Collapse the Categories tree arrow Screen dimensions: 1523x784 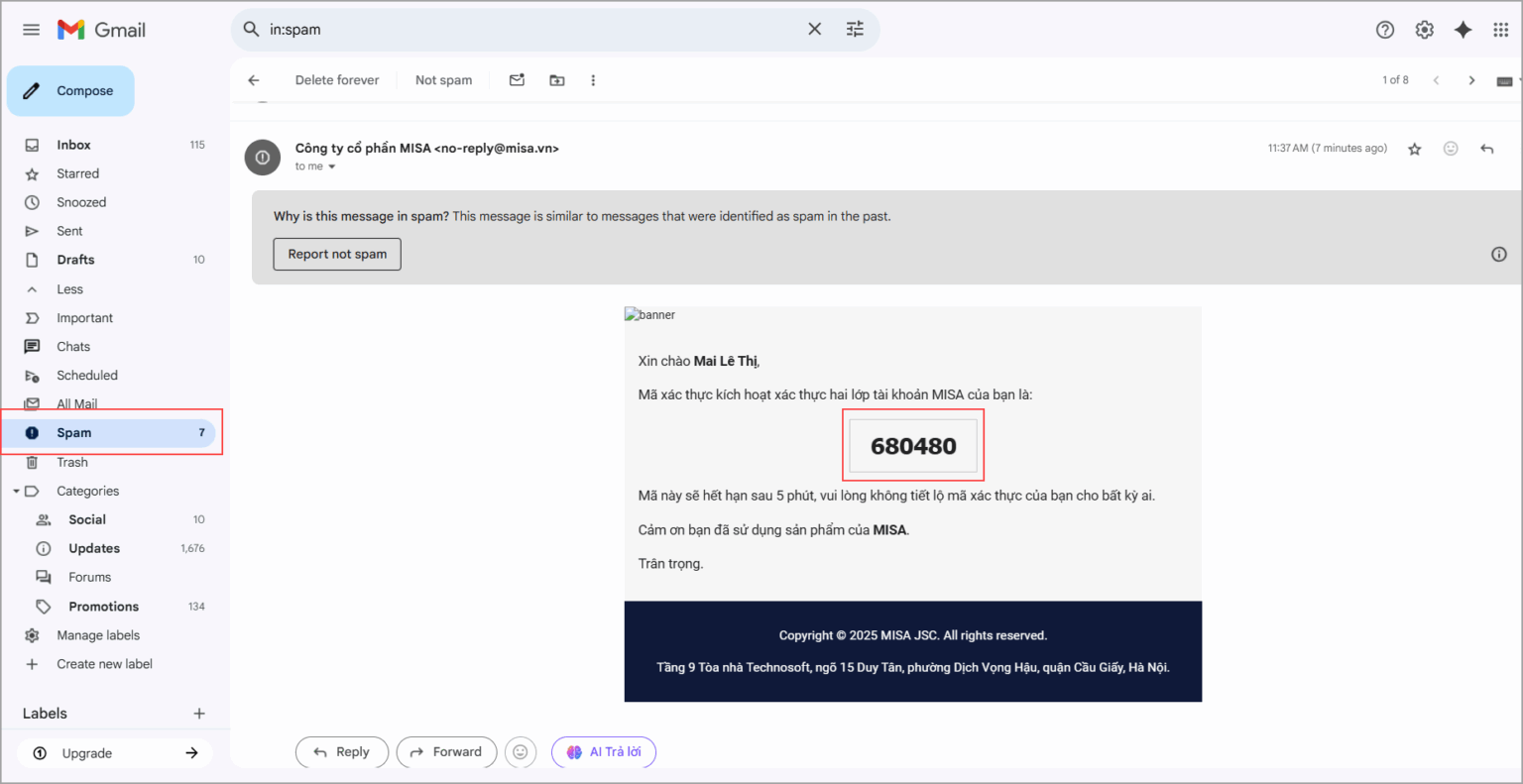click(x=16, y=491)
